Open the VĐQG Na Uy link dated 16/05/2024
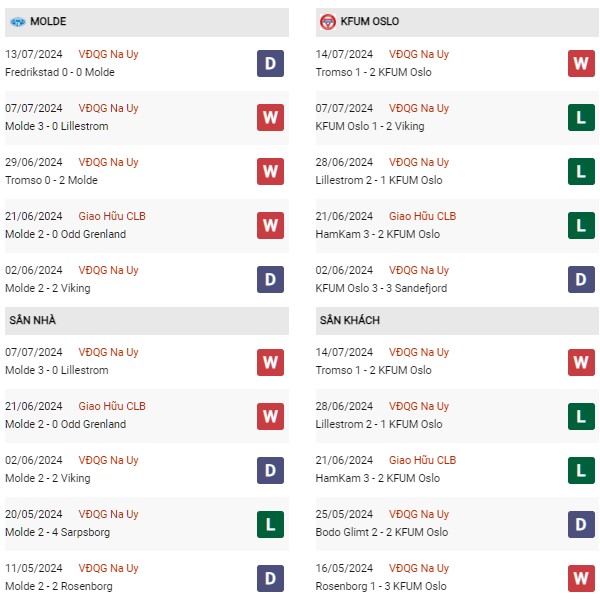 [419, 568]
